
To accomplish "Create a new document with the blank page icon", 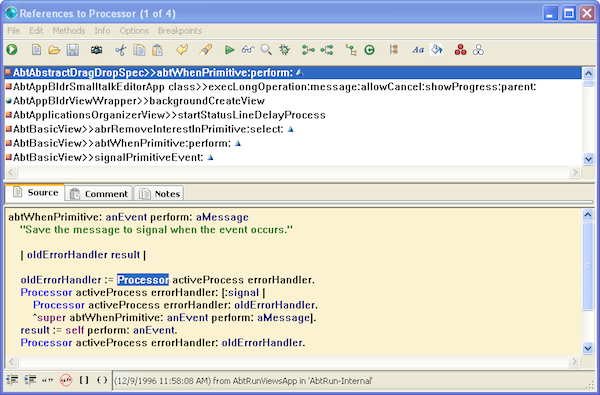I will (36, 50).
